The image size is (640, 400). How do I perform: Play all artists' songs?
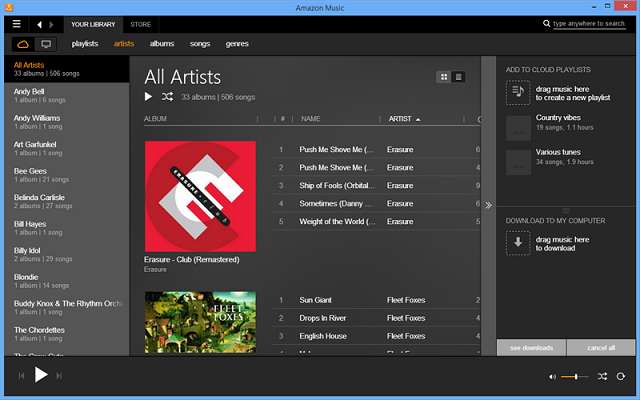click(x=149, y=97)
